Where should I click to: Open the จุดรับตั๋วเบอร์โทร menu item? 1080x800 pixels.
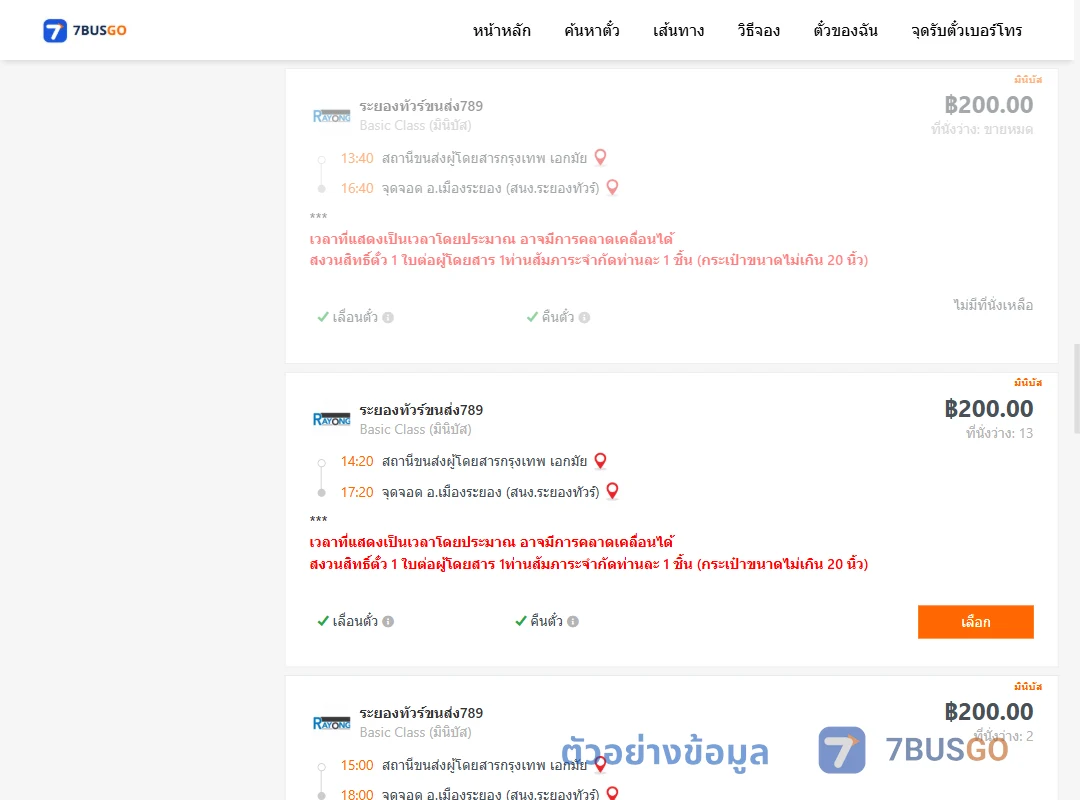[x=966, y=30]
